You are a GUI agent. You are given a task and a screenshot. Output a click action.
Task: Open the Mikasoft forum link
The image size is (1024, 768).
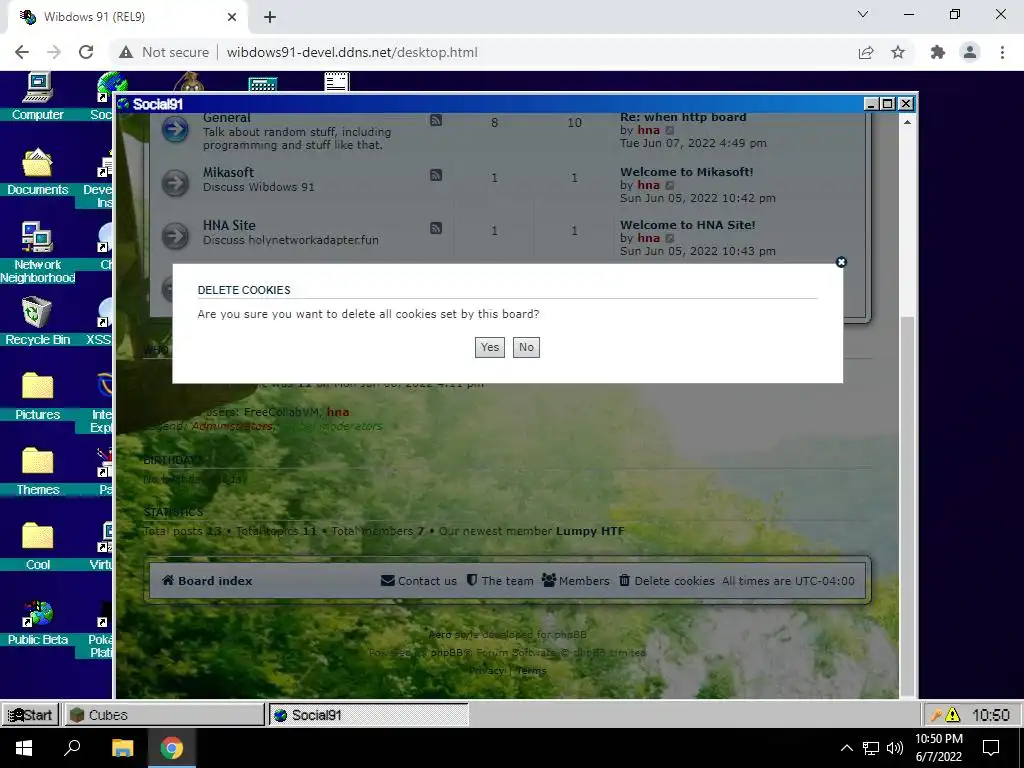click(x=228, y=172)
